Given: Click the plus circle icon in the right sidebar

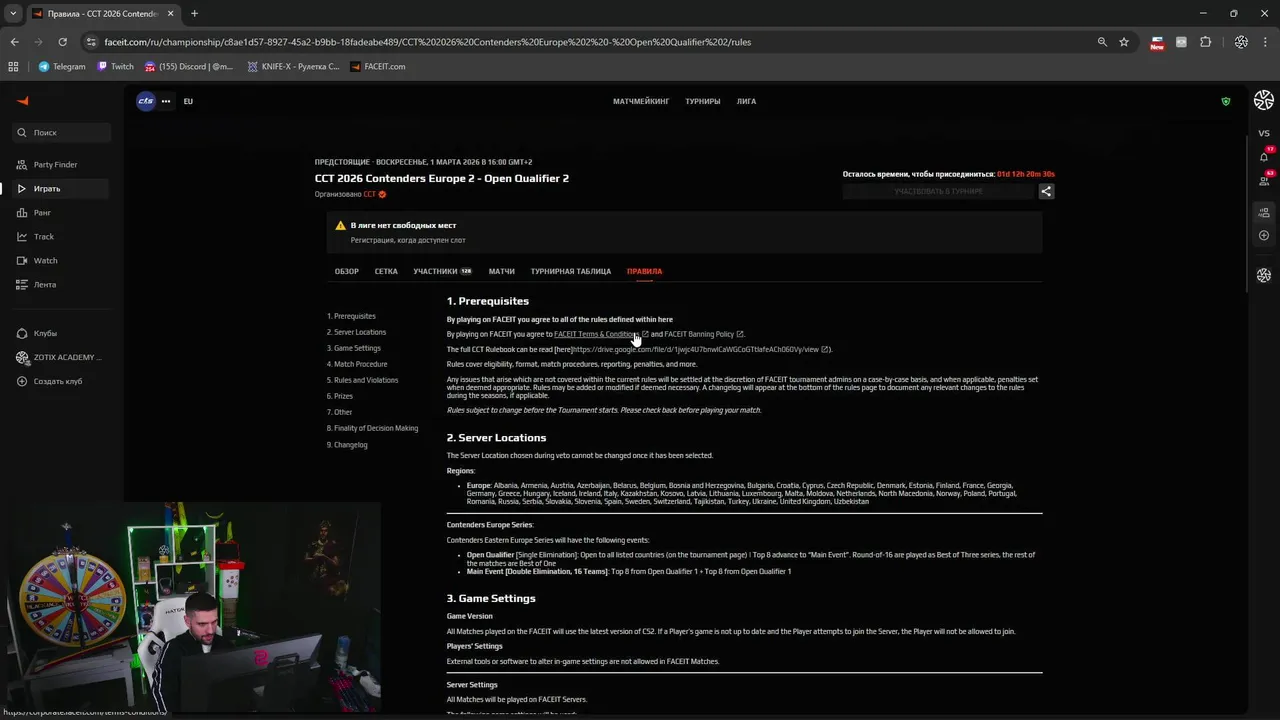Looking at the screenshot, I should (x=1264, y=235).
